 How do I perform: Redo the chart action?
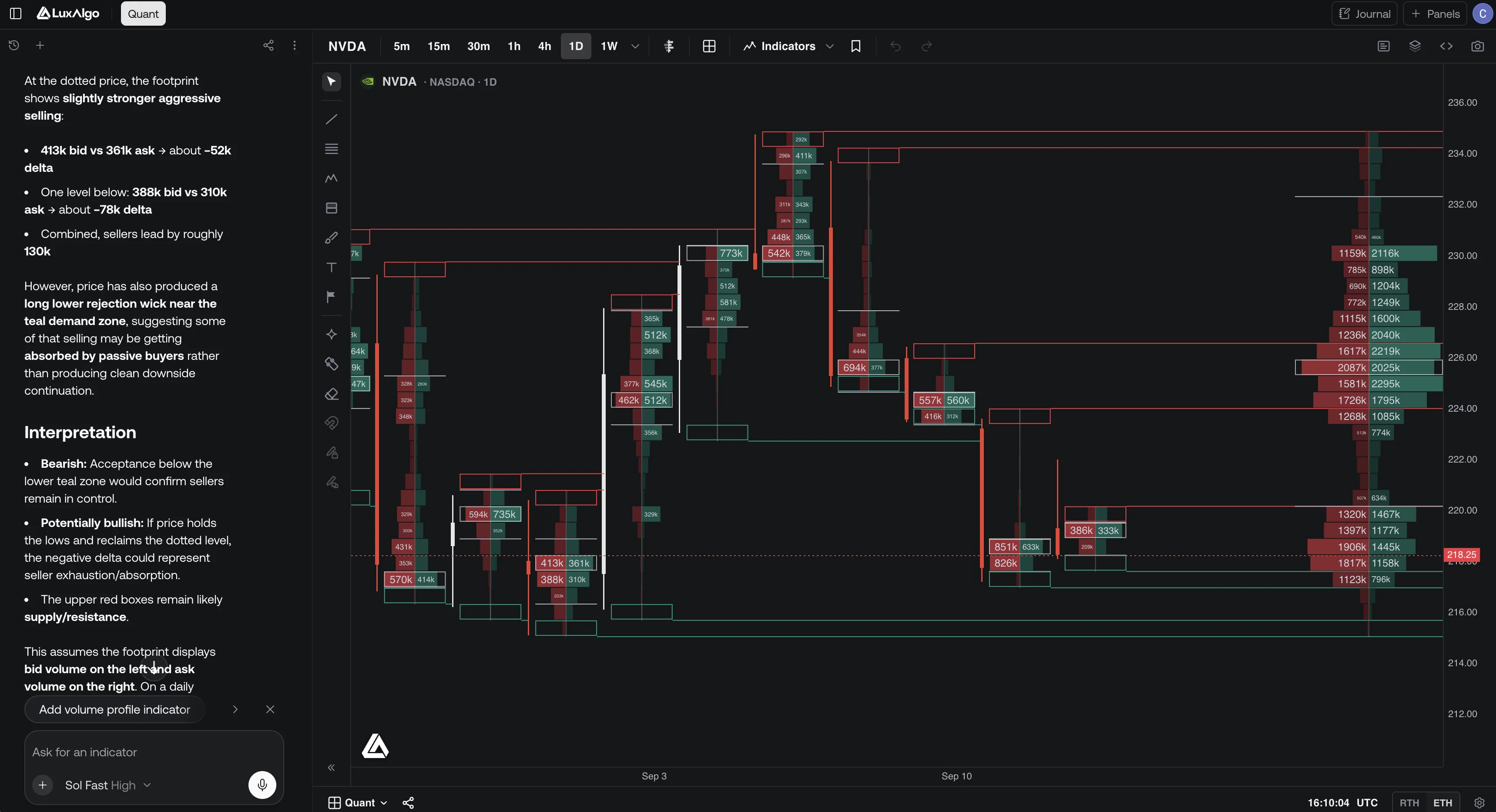point(927,46)
